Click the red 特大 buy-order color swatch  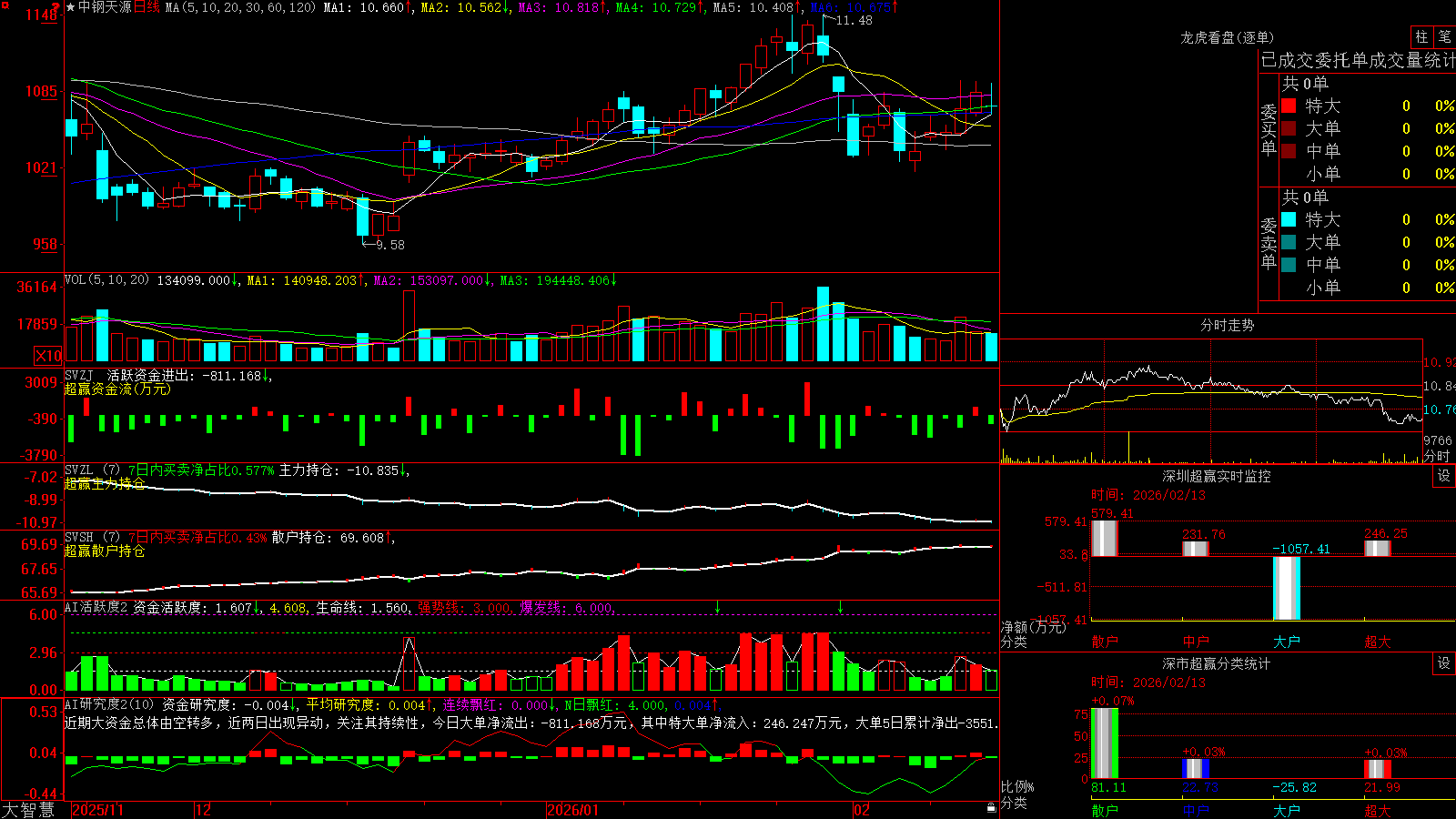pos(1289,106)
